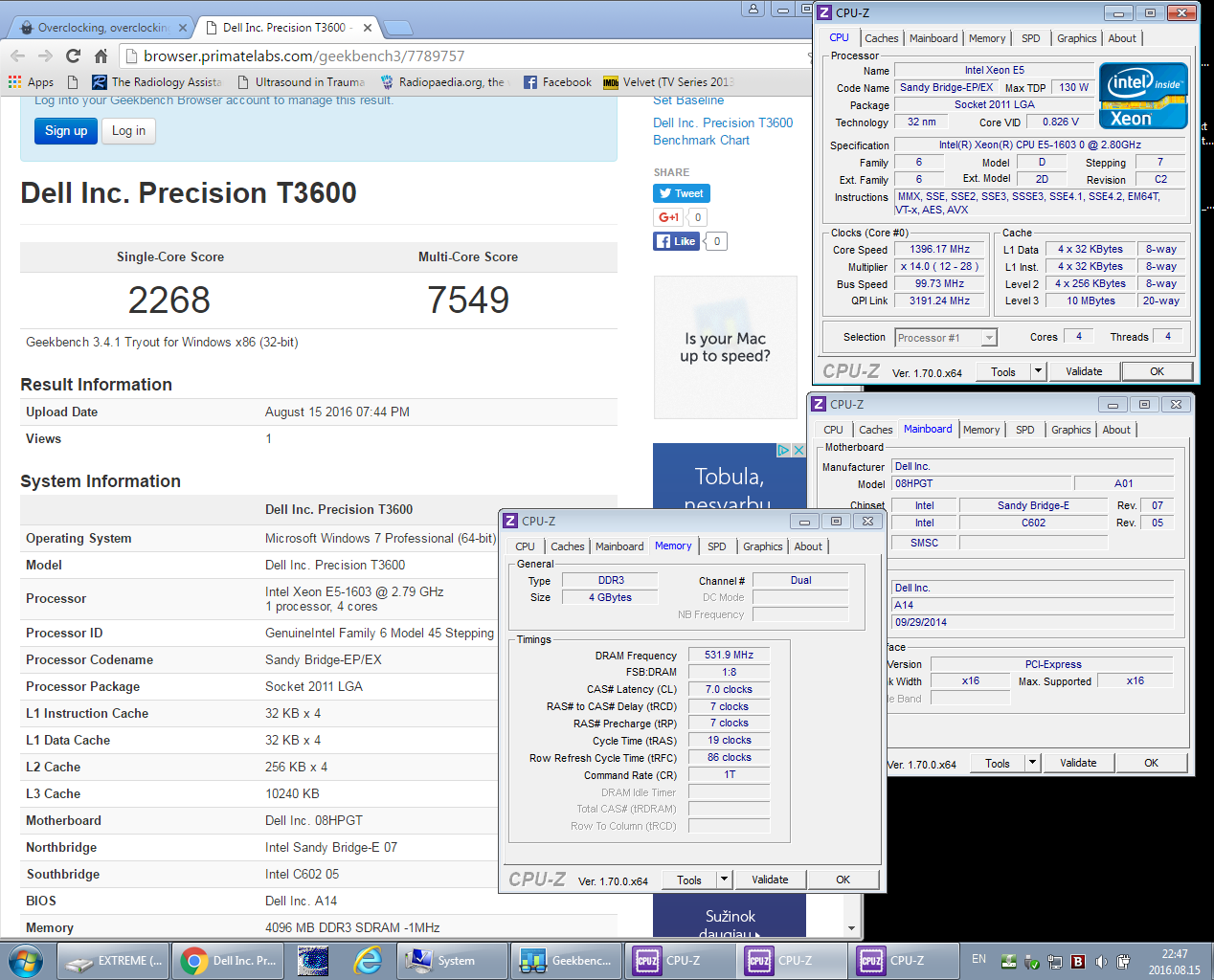Click the Is your Mac up to speed ad
The image size is (1214, 980).
tap(725, 347)
